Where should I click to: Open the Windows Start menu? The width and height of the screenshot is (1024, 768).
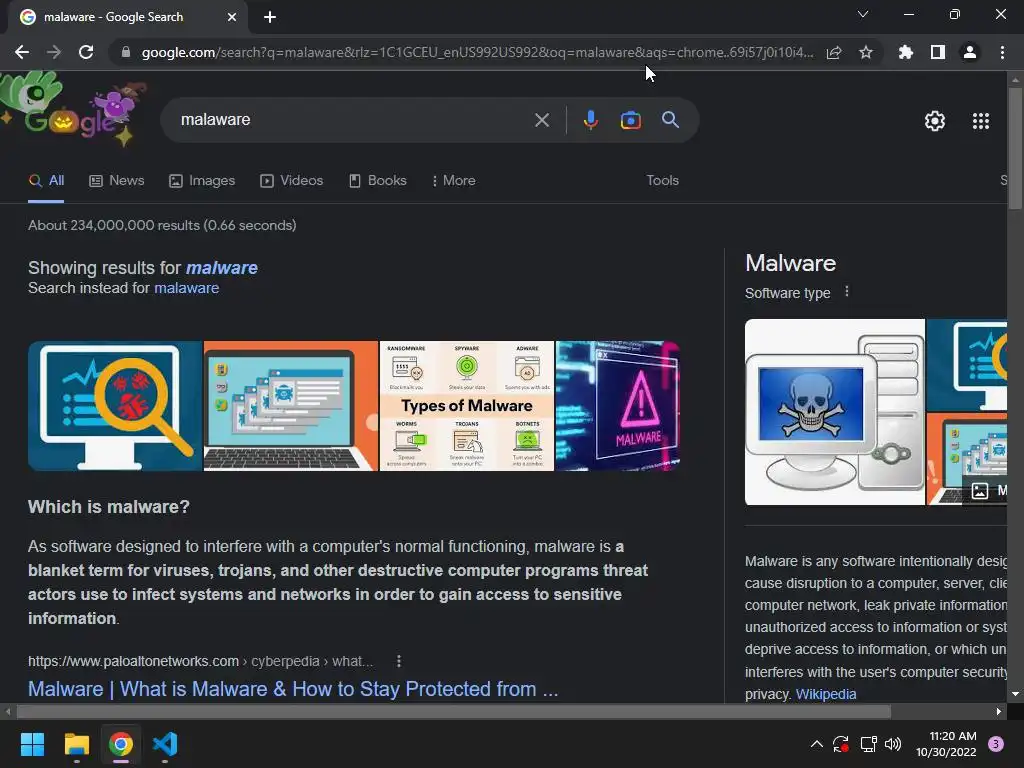32,744
